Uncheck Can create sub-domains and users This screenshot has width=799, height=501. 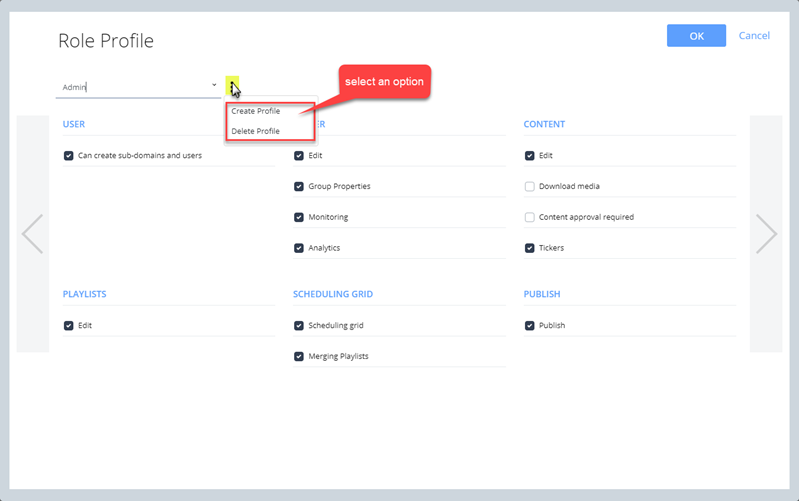pyautogui.click(x=69, y=156)
